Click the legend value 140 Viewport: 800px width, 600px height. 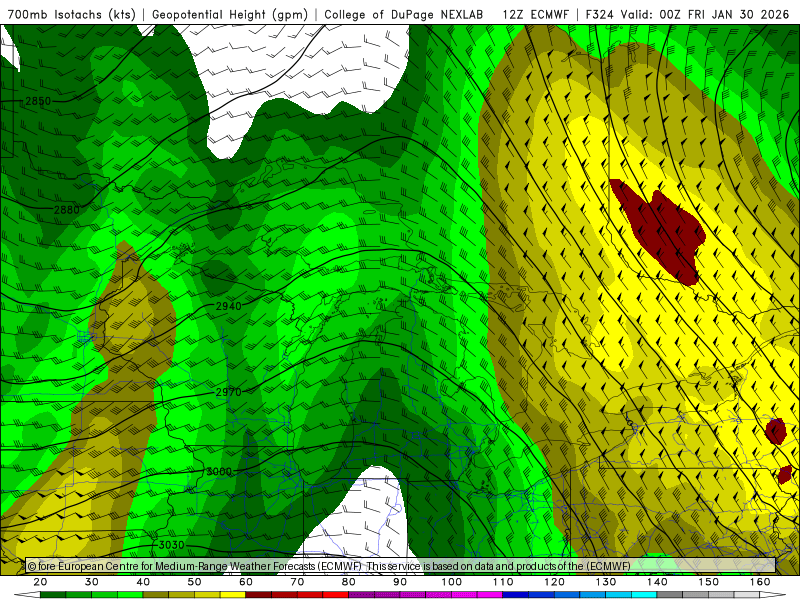657,582
